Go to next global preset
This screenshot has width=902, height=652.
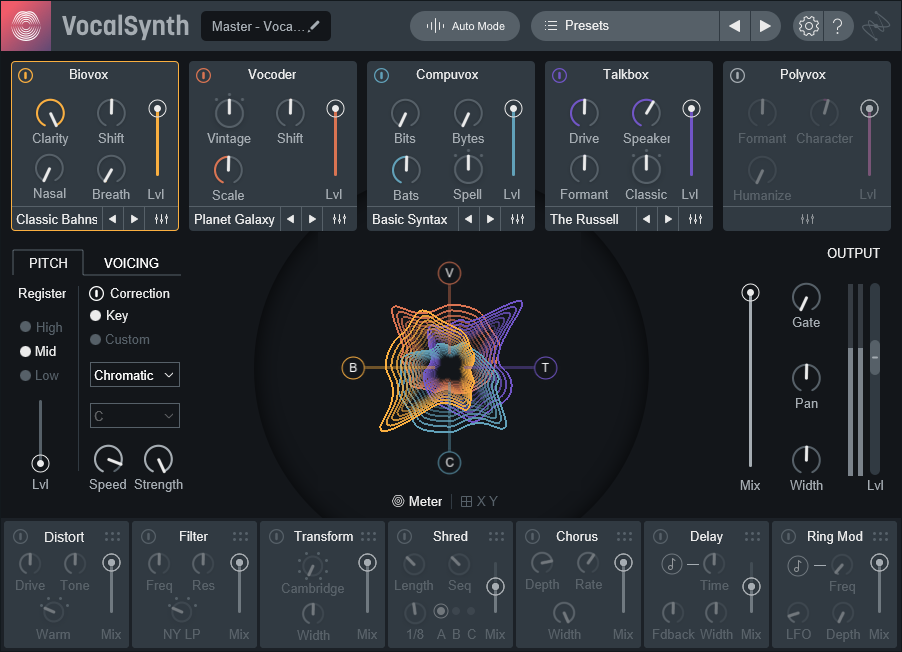coord(765,26)
